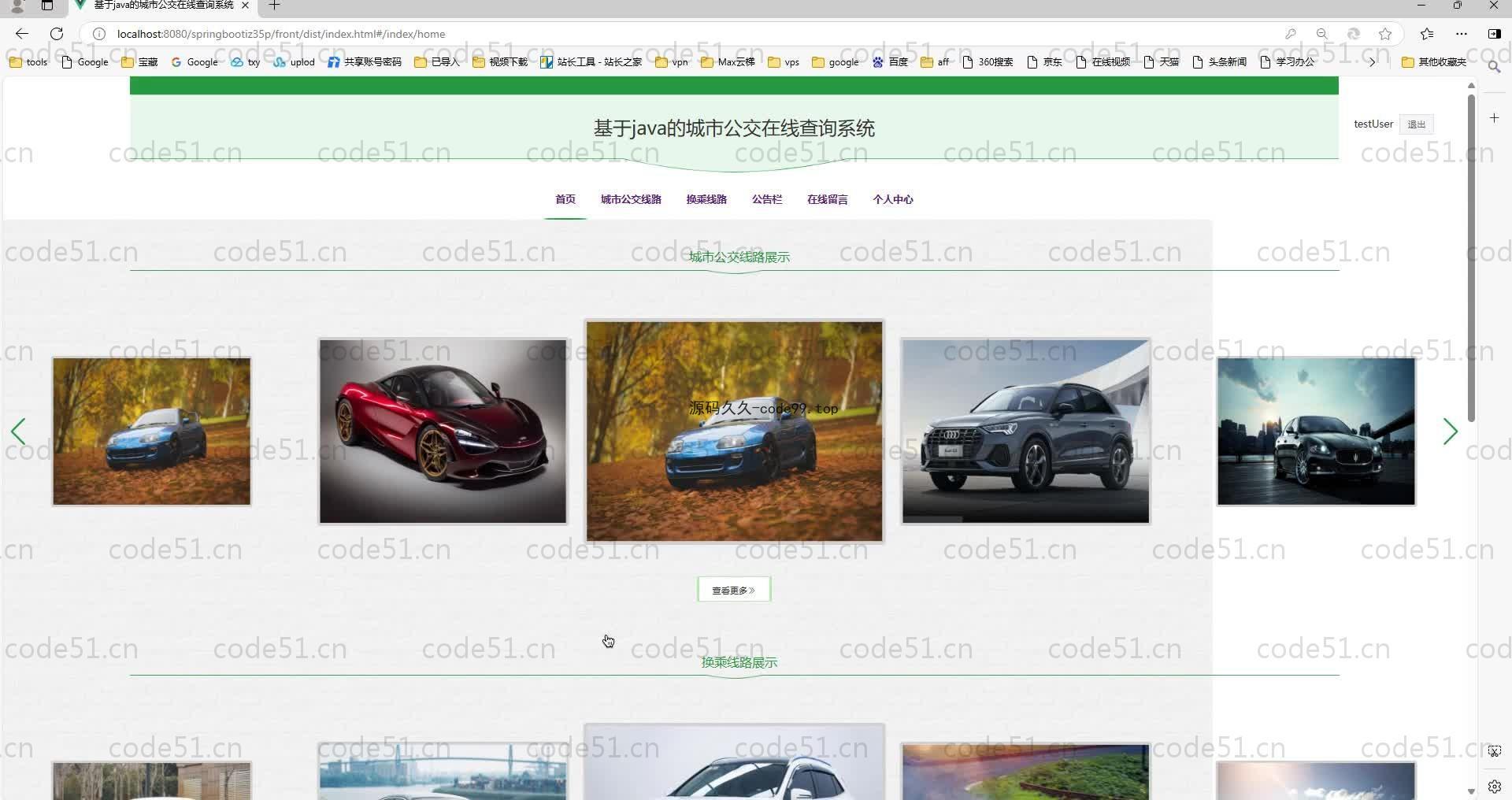Select the 首页 navigation tab

(565, 200)
